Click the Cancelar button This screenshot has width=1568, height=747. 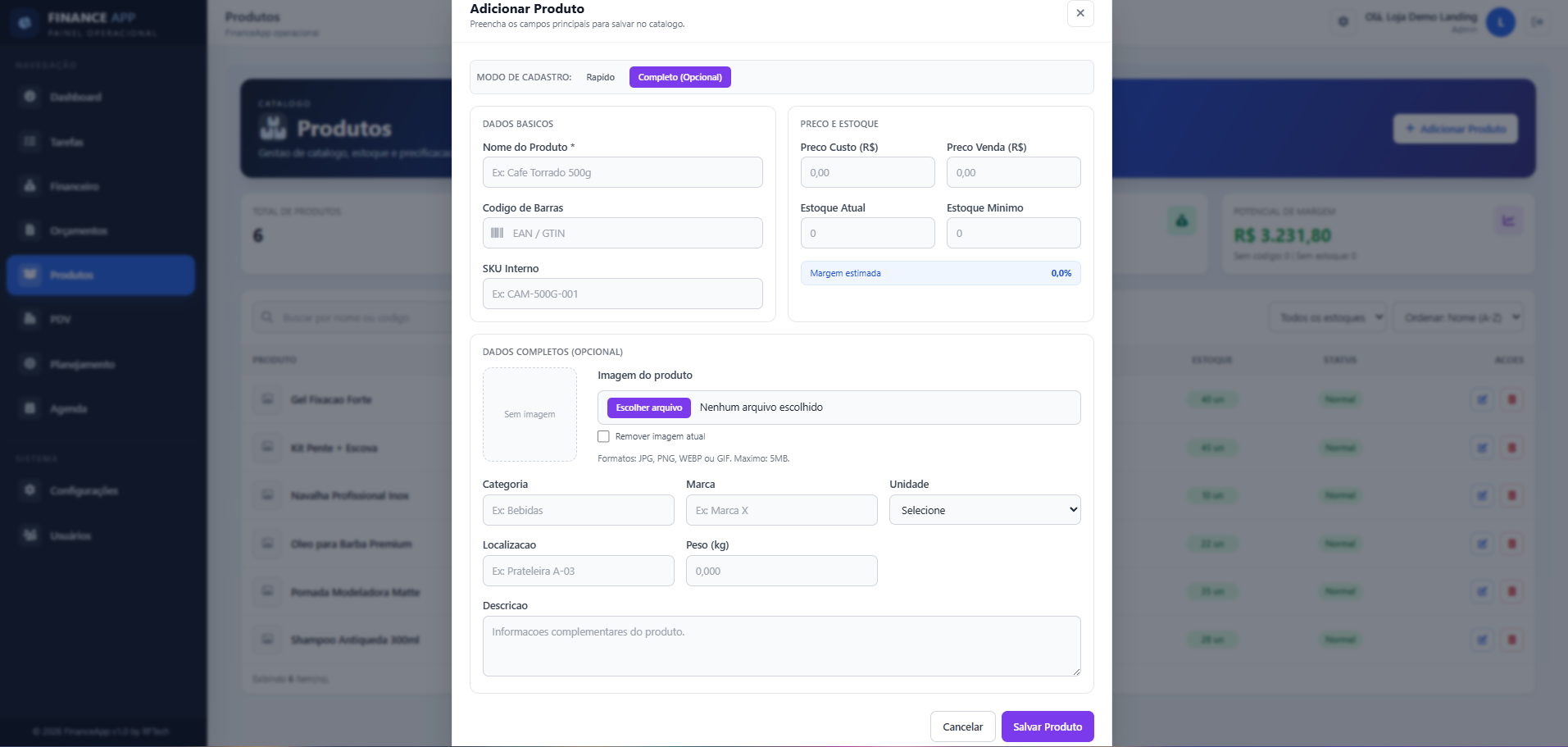pos(962,727)
